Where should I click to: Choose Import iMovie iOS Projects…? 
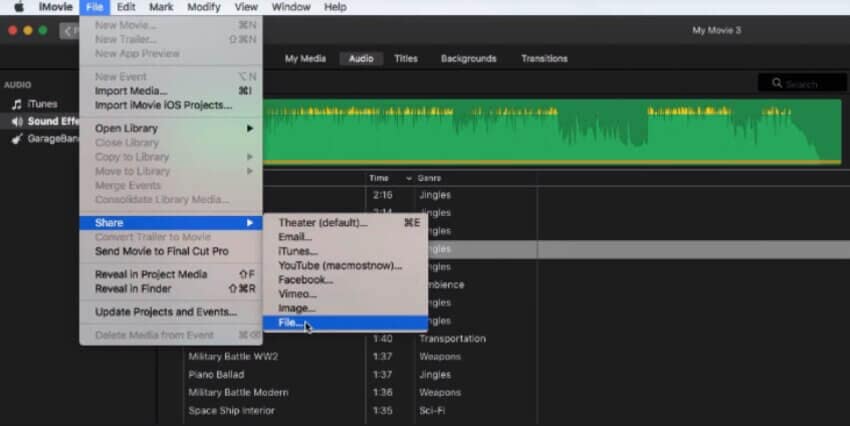tap(171, 105)
